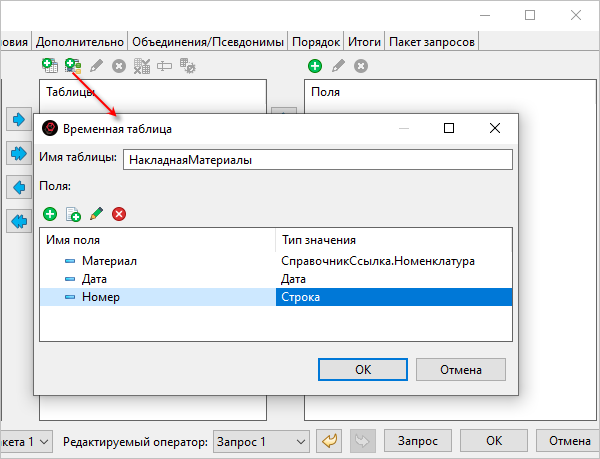Delete the selected field with the red cross icon
This screenshot has height=459, width=600.
(119, 214)
